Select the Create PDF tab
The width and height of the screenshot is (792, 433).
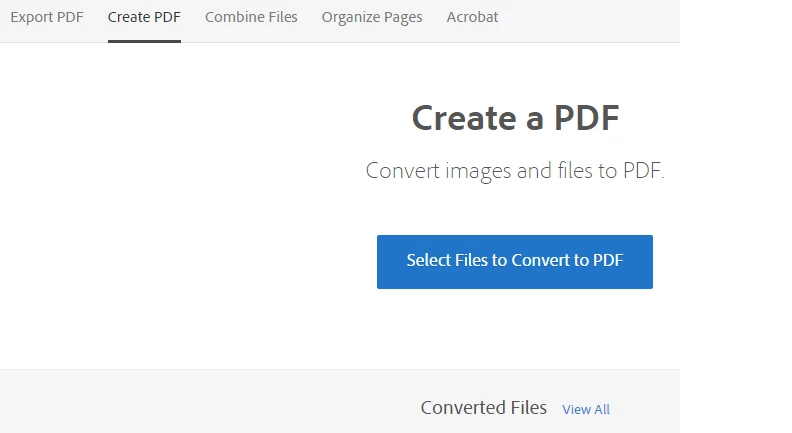[x=144, y=17]
